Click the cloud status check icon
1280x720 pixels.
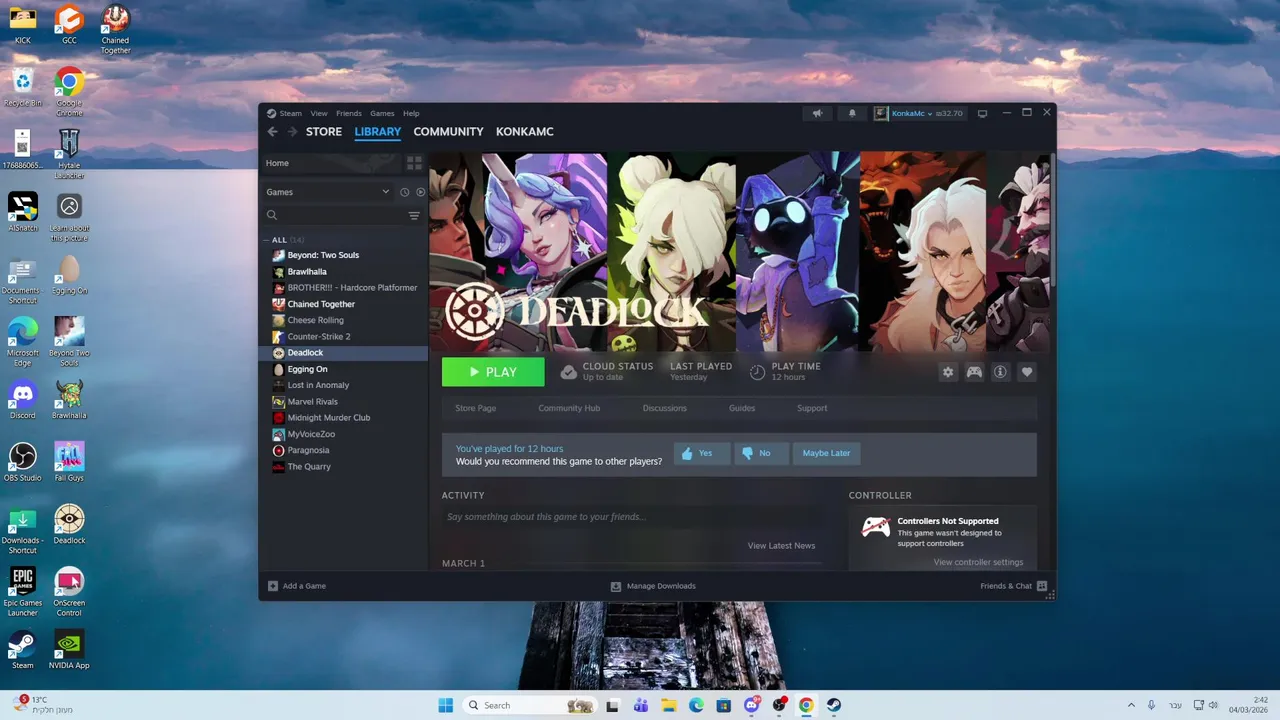point(568,372)
